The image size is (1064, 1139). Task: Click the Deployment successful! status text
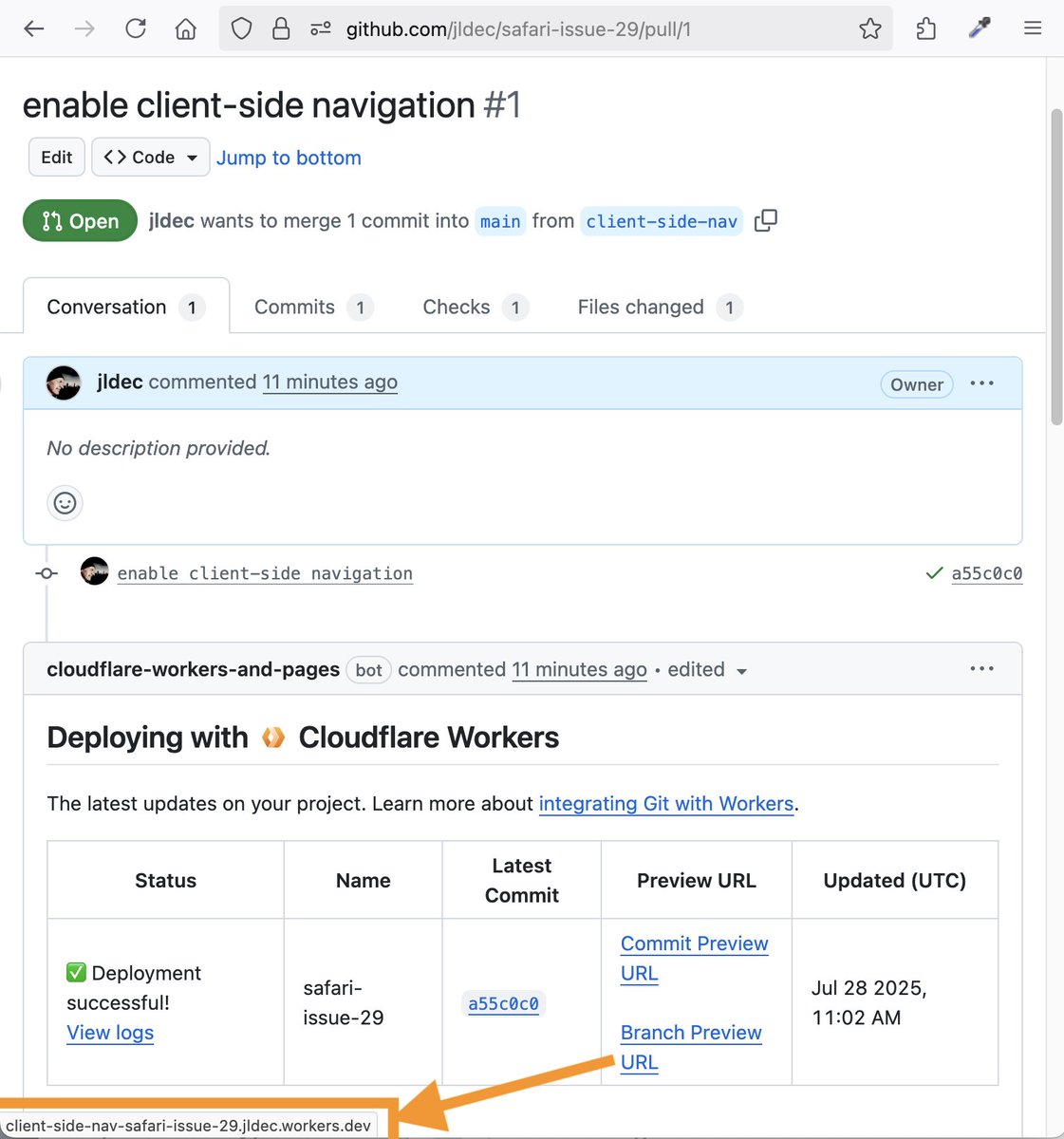click(134, 987)
